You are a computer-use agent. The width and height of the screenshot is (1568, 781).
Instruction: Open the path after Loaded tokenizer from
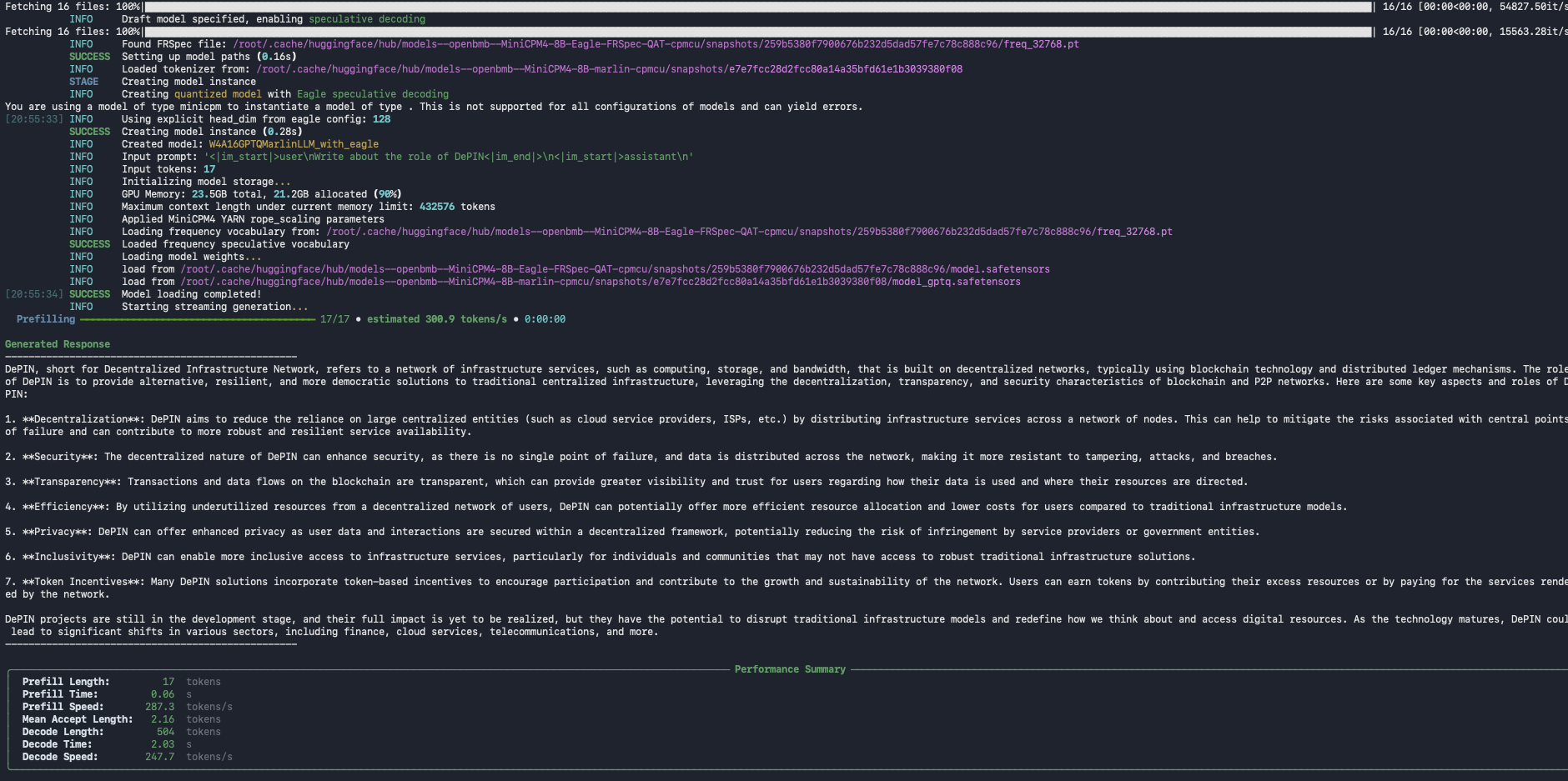(x=609, y=69)
